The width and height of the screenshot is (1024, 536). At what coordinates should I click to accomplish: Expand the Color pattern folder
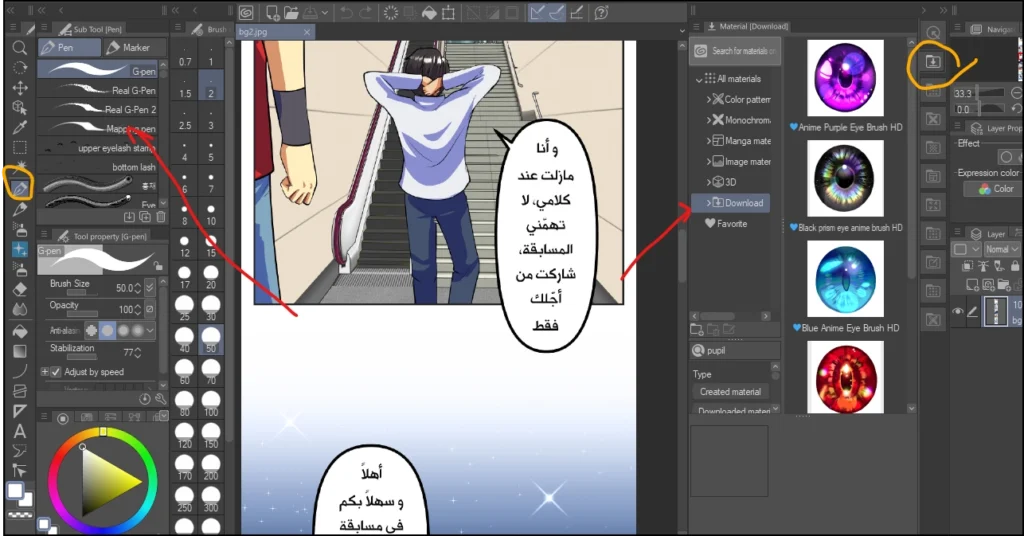[x=708, y=100]
